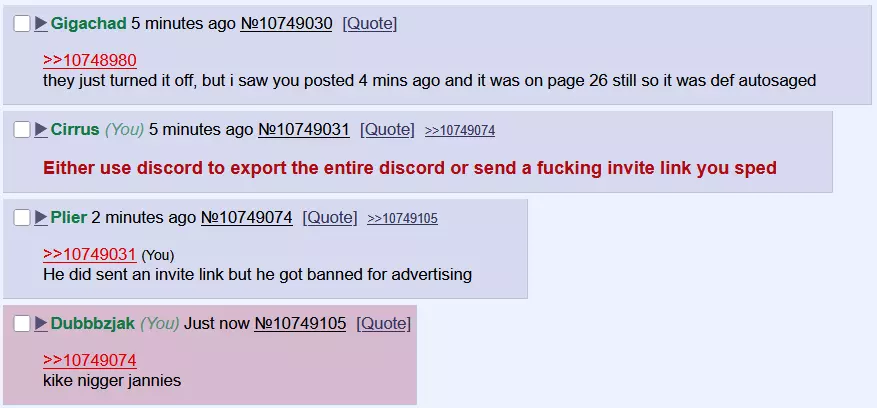Viewport: 877px width, 408px height.
Task: Open post number №10749030
Action: [x=286, y=24]
